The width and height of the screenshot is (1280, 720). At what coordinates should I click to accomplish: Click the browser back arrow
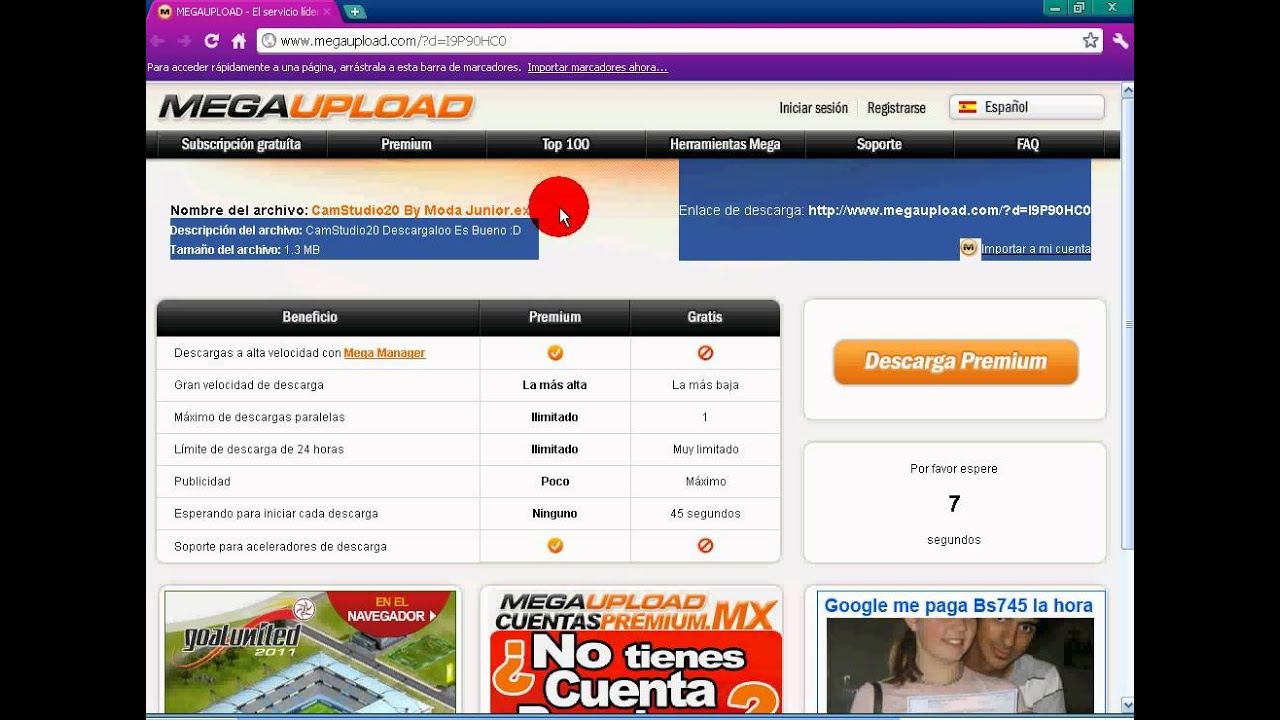coord(157,41)
